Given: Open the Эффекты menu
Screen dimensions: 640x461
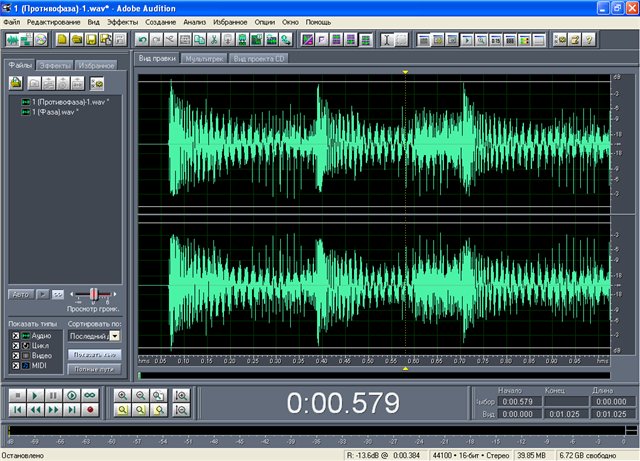Looking at the screenshot, I should coord(123,21).
